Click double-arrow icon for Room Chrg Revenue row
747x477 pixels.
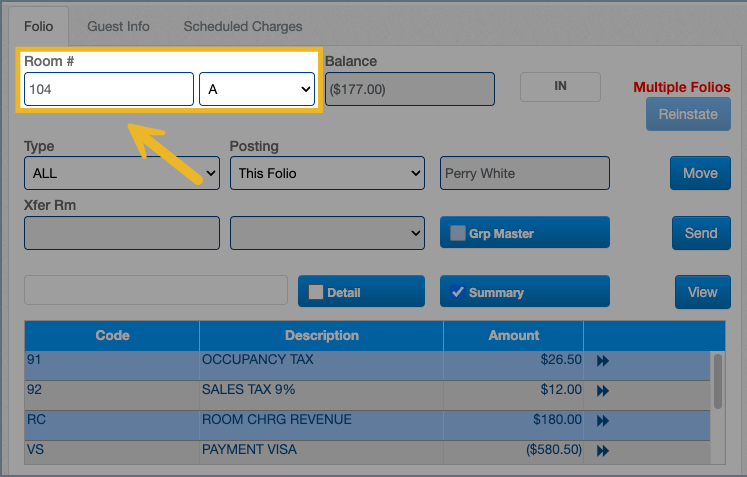602,421
